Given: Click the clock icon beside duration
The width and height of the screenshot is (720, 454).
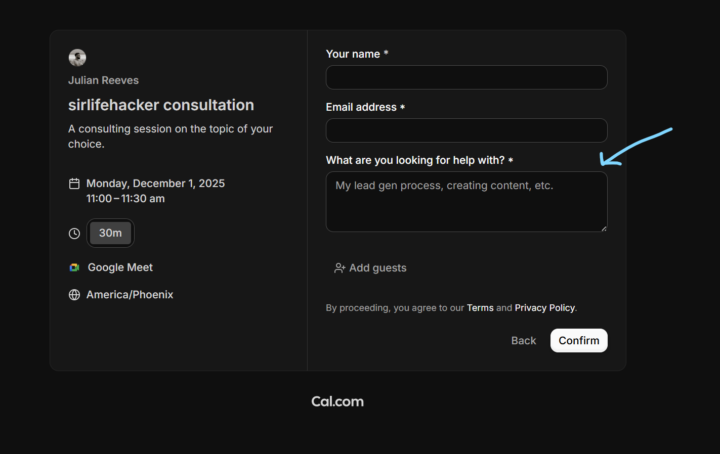Looking at the screenshot, I should point(74,233).
